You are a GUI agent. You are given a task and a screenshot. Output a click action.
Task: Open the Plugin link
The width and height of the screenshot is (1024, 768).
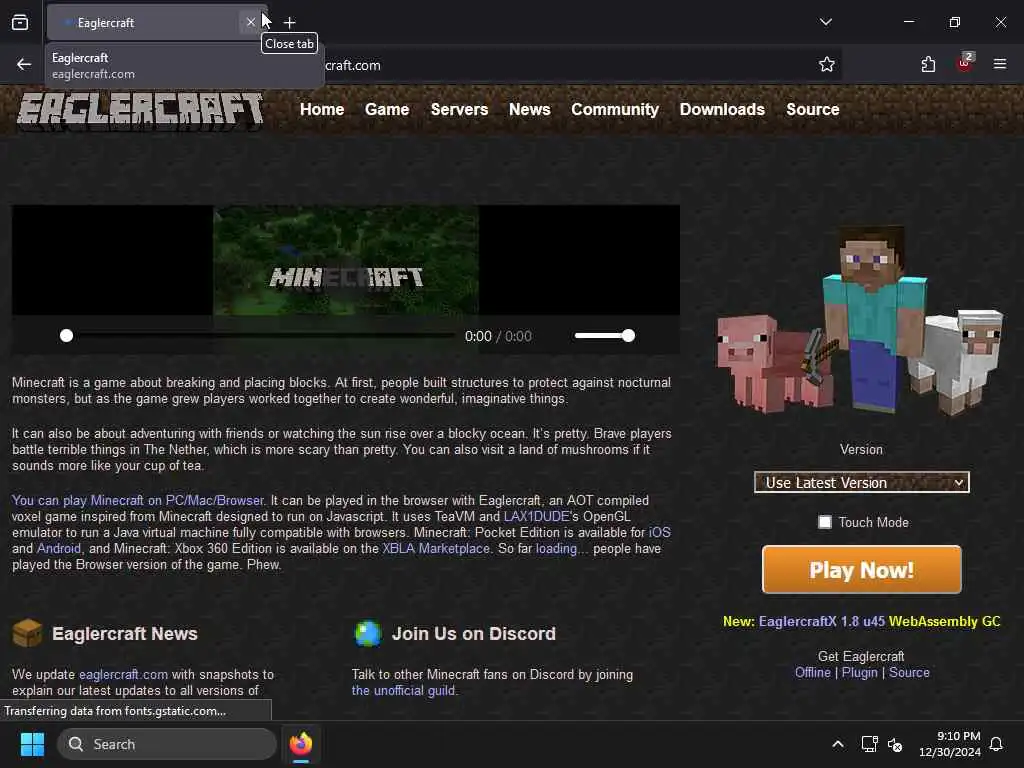click(859, 672)
